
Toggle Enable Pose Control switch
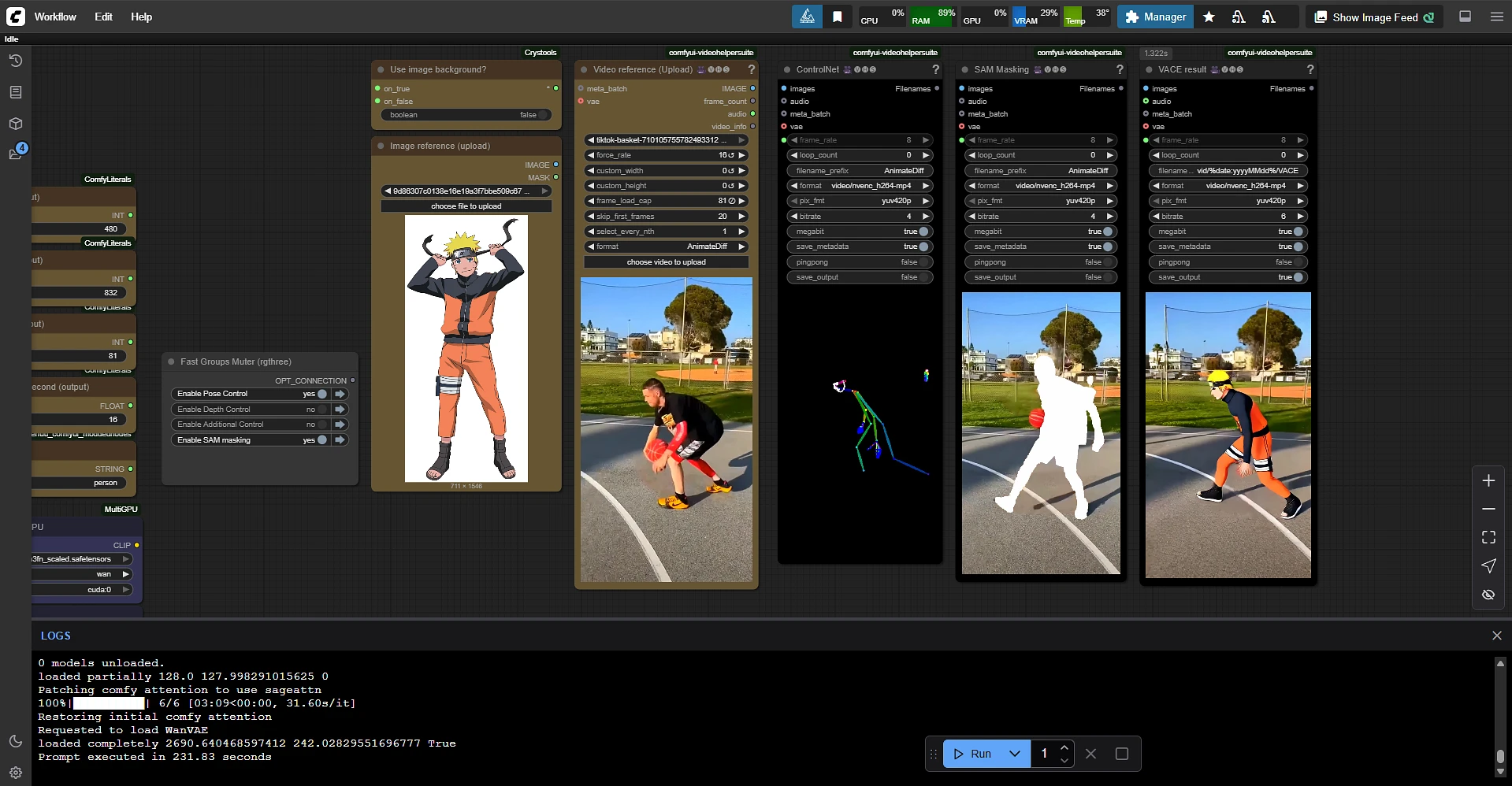(321, 394)
